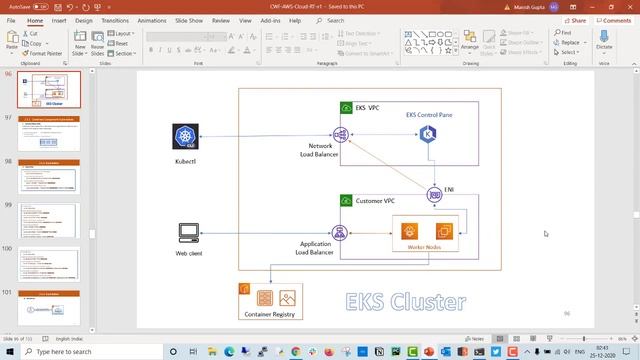Open the Layout dropdown
The width and height of the screenshot is (640, 360).
click(x=121, y=33)
